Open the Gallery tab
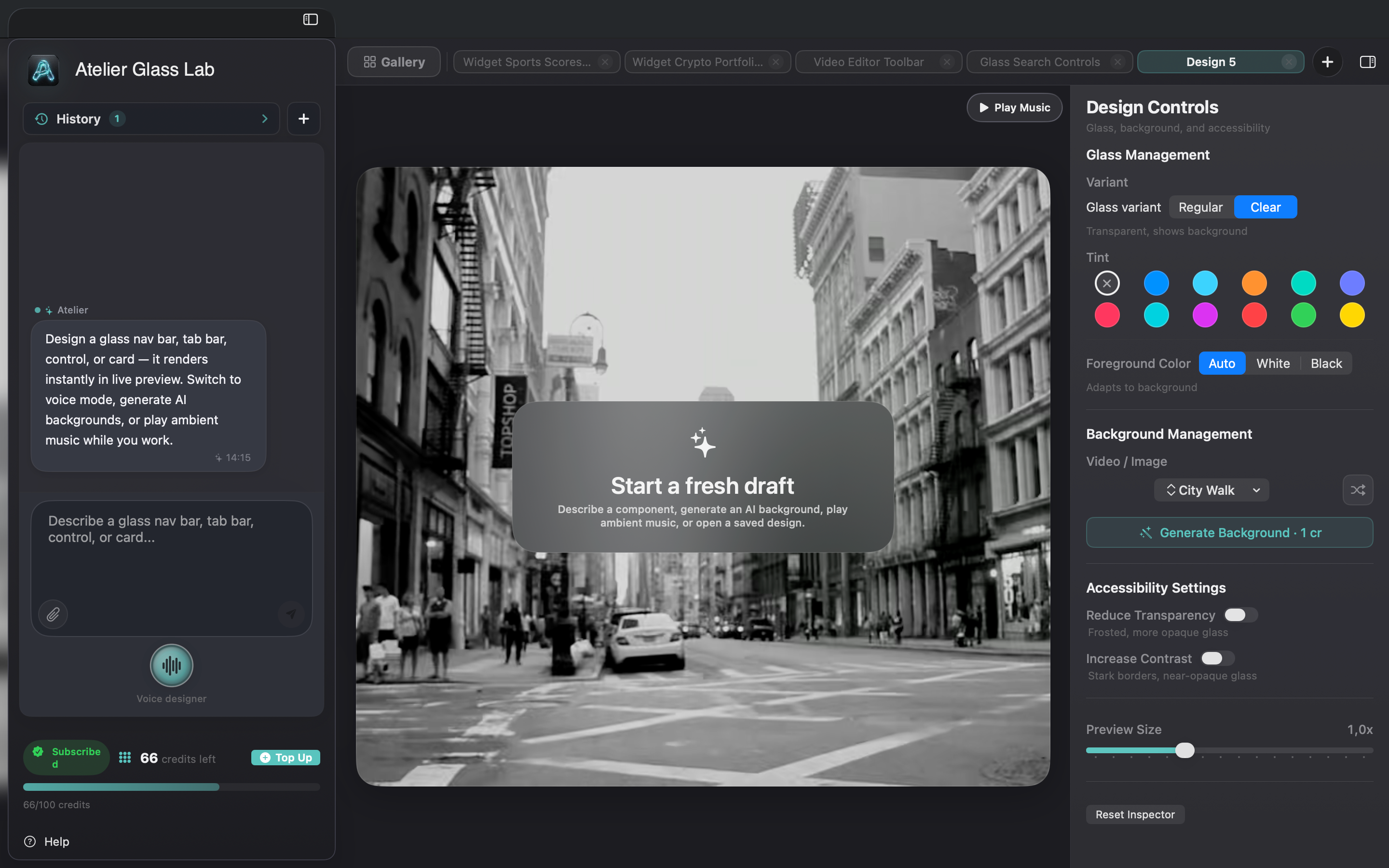Viewport: 1389px width, 868px height. click(x=394, y=62)
